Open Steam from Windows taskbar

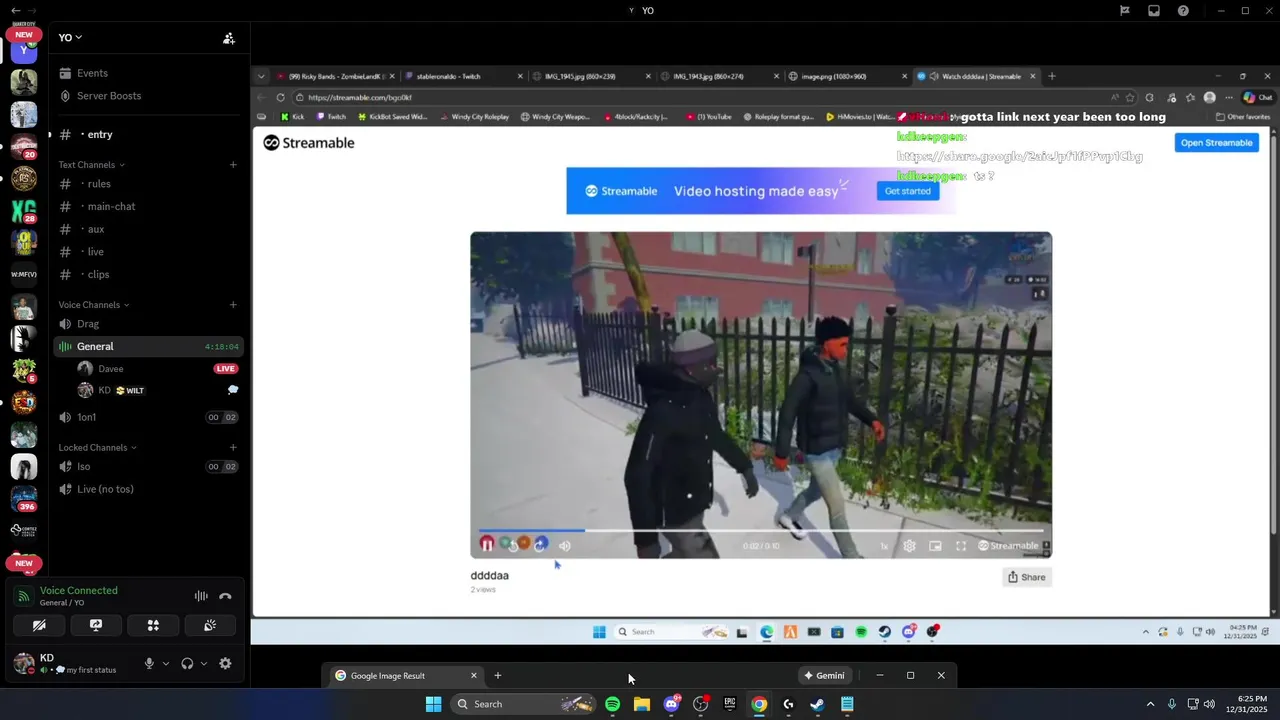tap(818, 704)
